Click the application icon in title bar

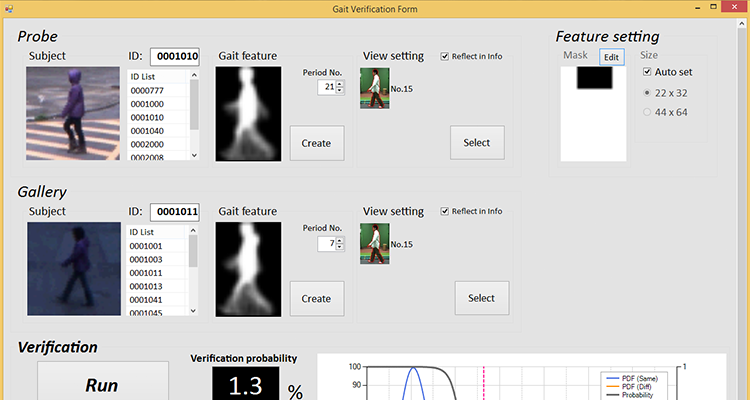point(7,8)
